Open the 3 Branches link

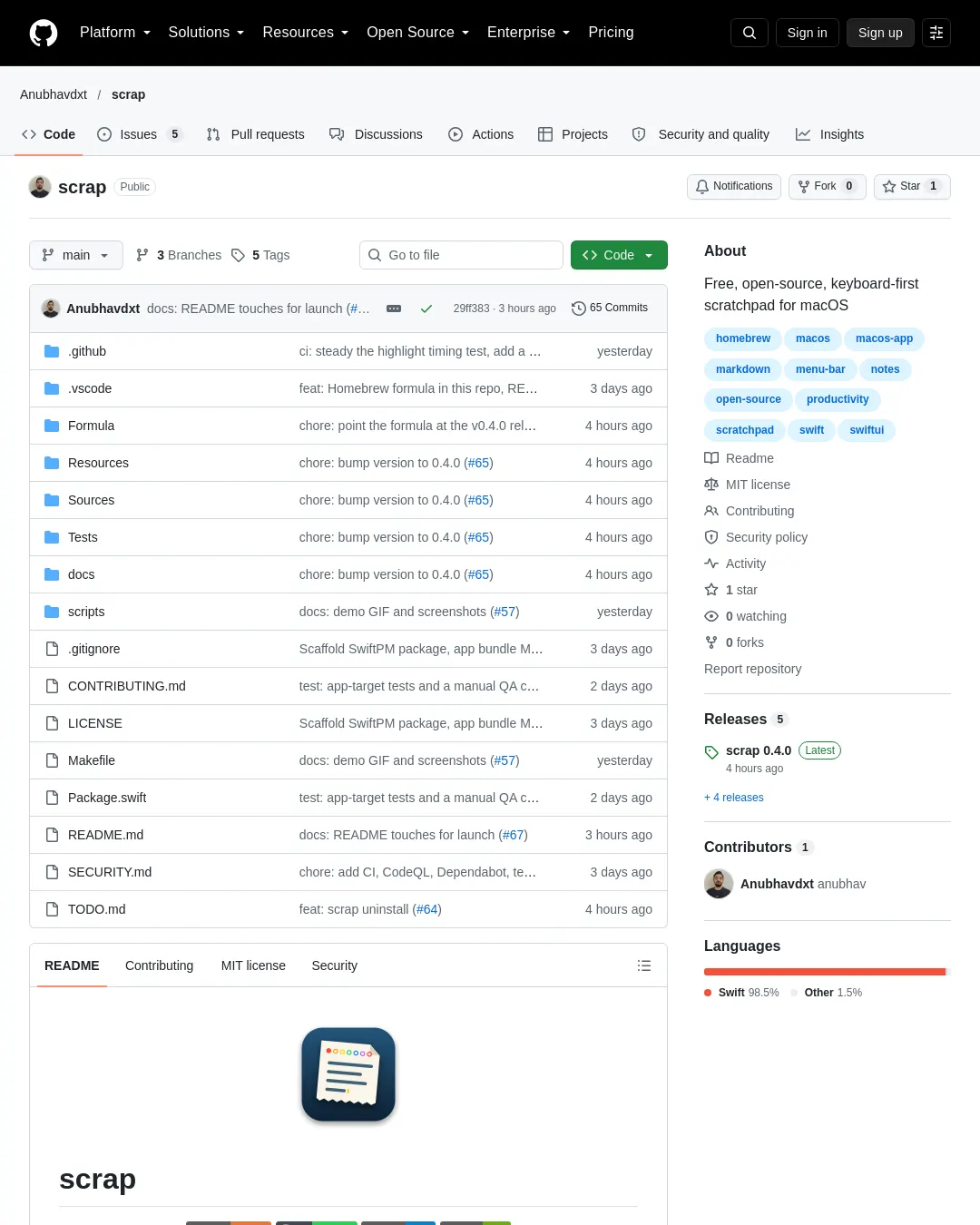pyautogui.click(x=179, y=255)
